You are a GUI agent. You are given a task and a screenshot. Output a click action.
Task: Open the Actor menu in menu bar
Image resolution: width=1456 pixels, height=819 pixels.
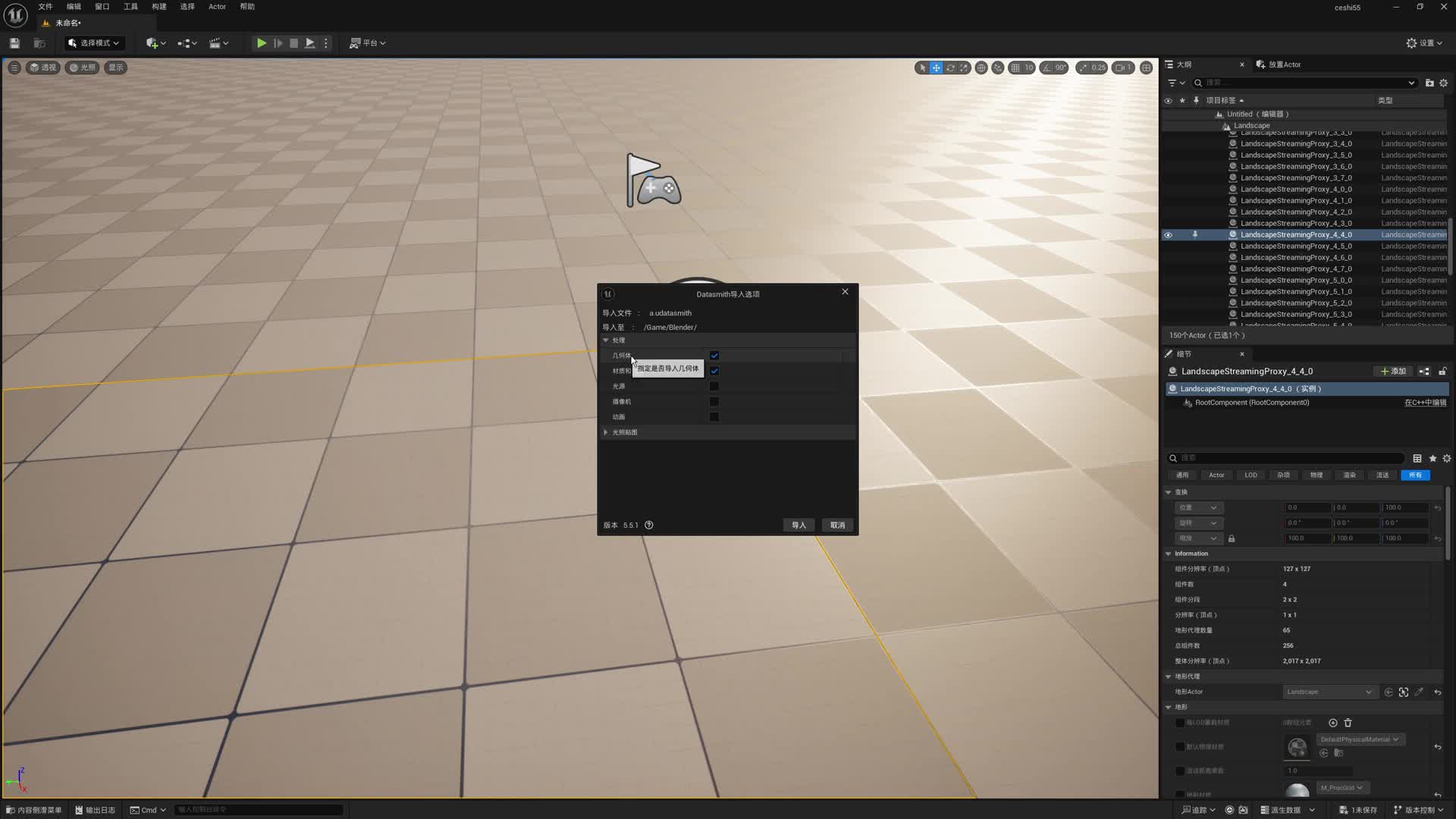point(217,6)
